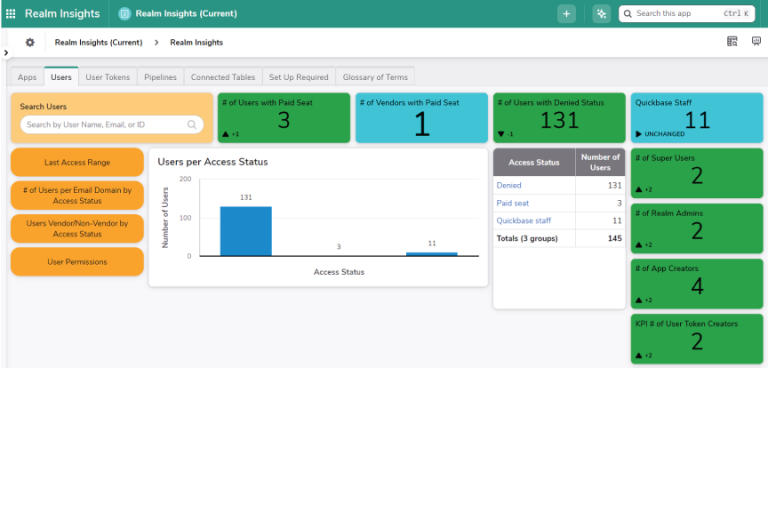Viewport: 768px width, 512px height.
Task: Click the Last Access Range button
Action: pyautogui.click(x=77, y=163)
